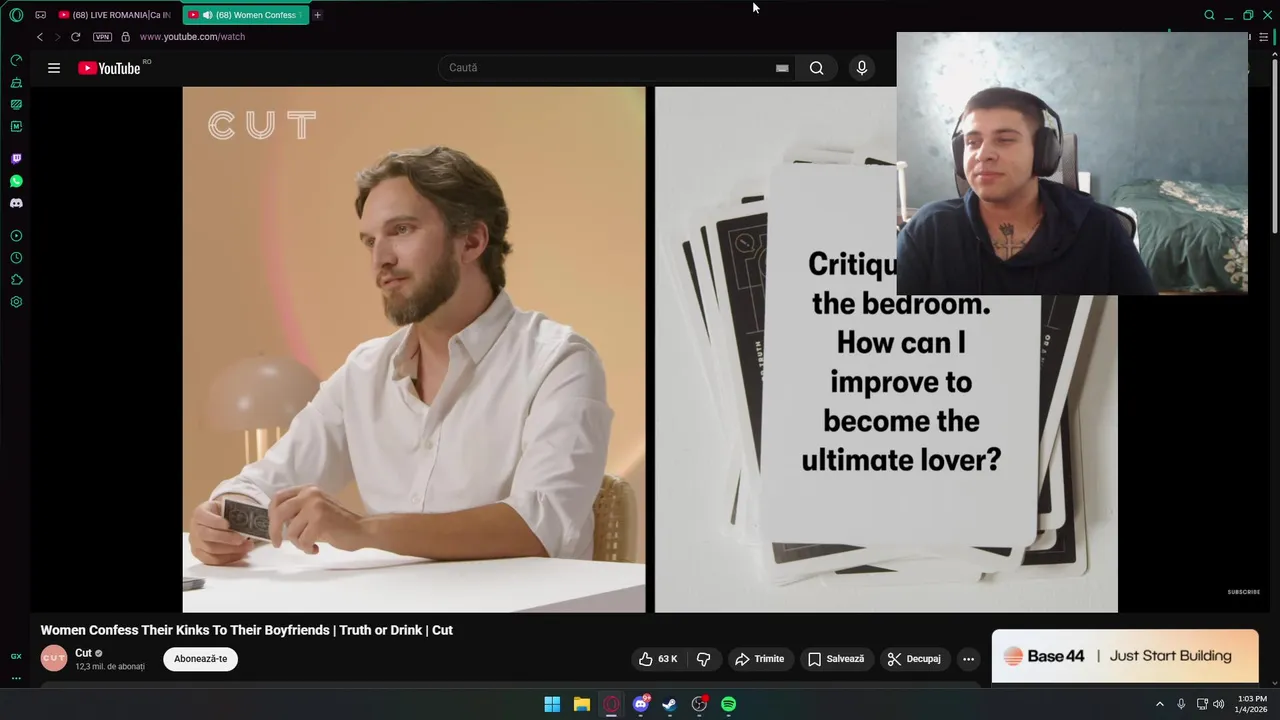Click the SUBSCRIBE overlay in video corner
The width and height of the screenshot is (1280, 720).
point(1244,592)
